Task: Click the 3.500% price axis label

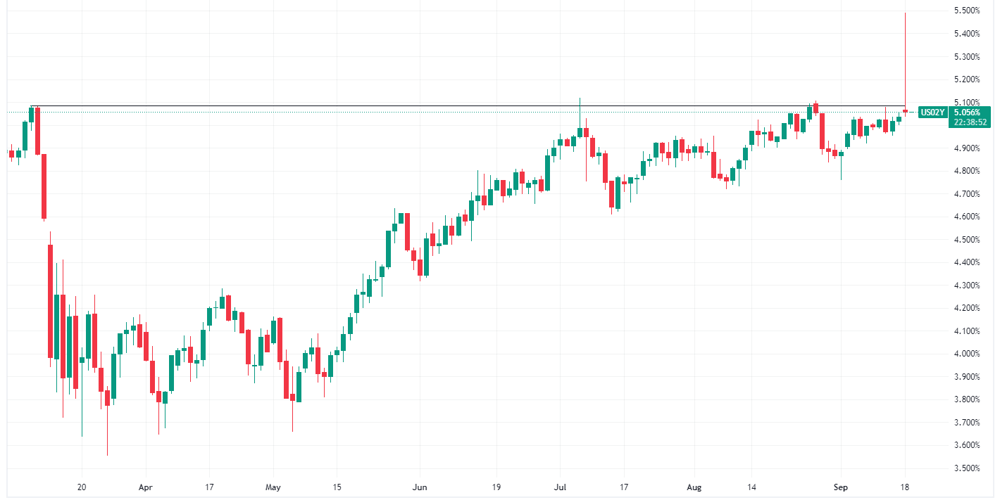Action: point(967,468)
